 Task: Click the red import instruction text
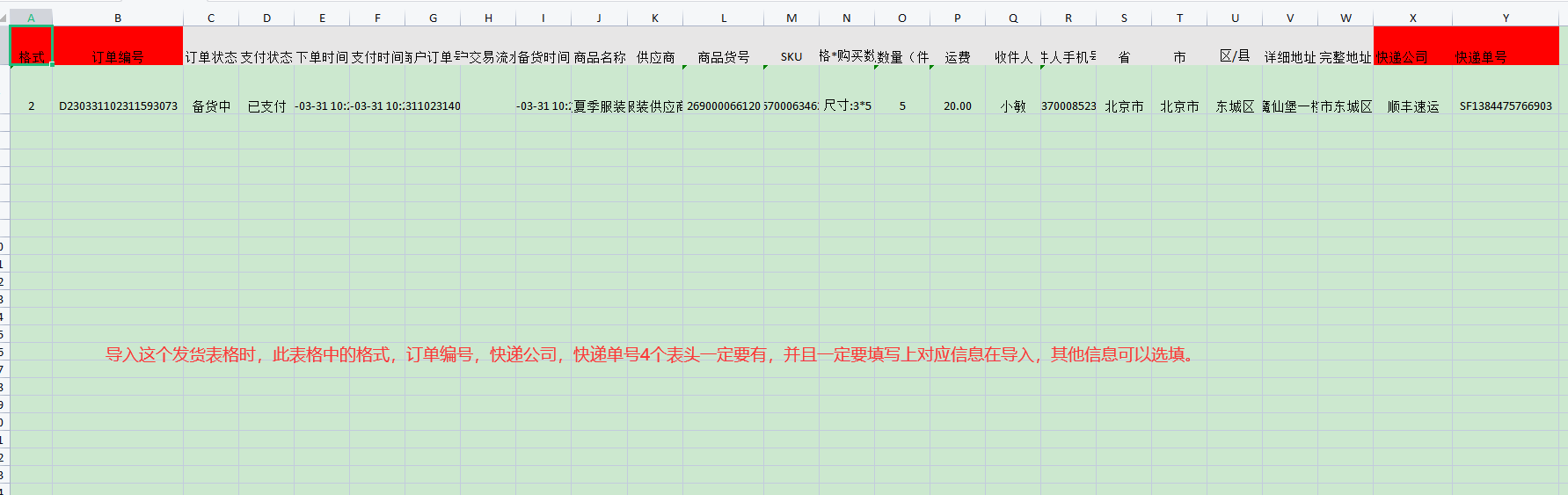tap(651, 354)
